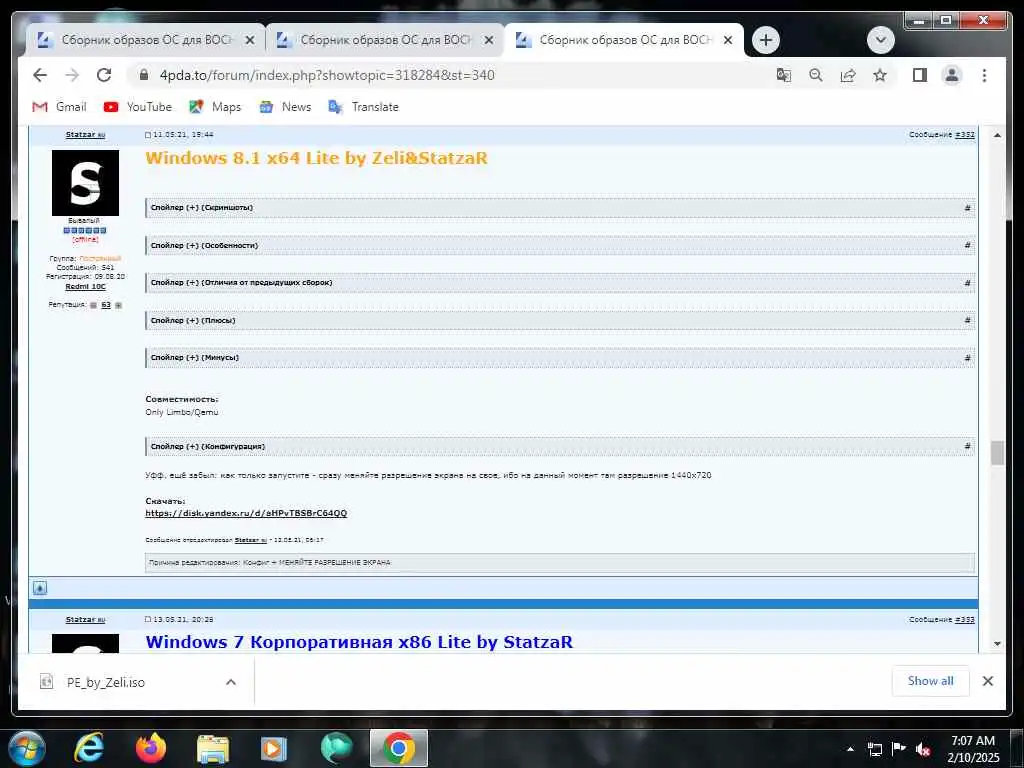Click the muted volume tray icon

click(923, 749)
